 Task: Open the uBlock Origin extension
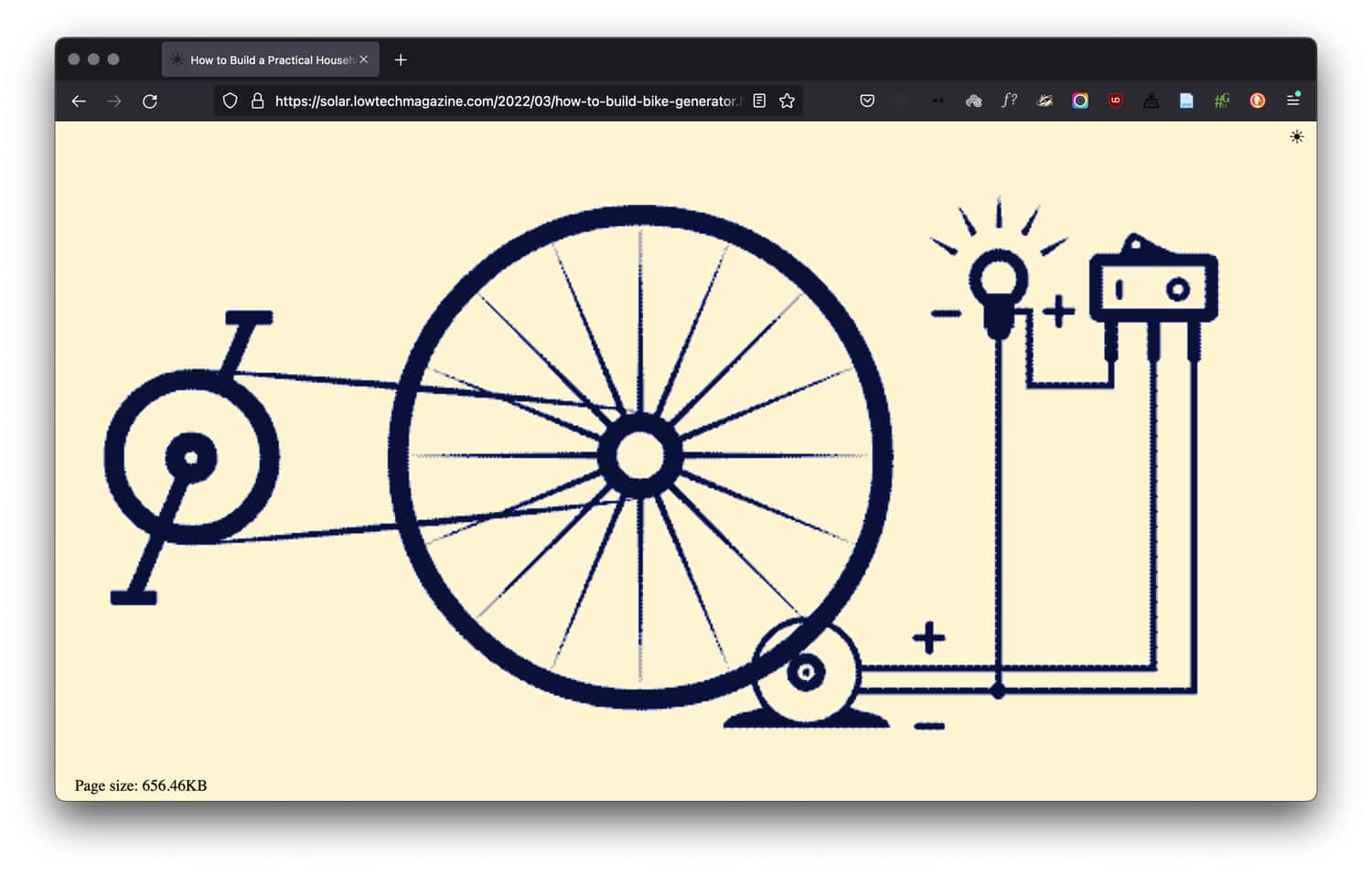pos(1115,101)
